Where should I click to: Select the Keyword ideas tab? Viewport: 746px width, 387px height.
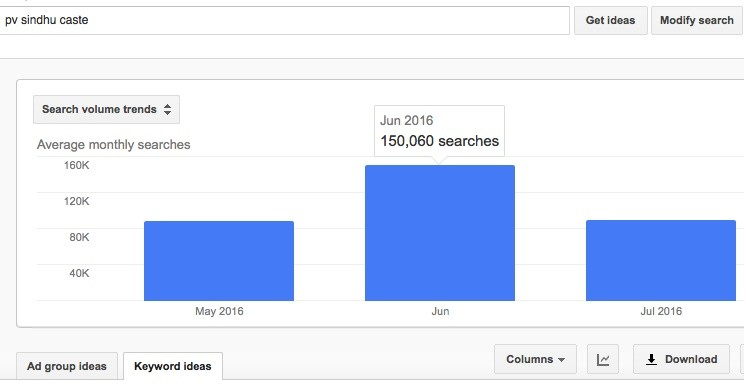[x=173, y=366]
